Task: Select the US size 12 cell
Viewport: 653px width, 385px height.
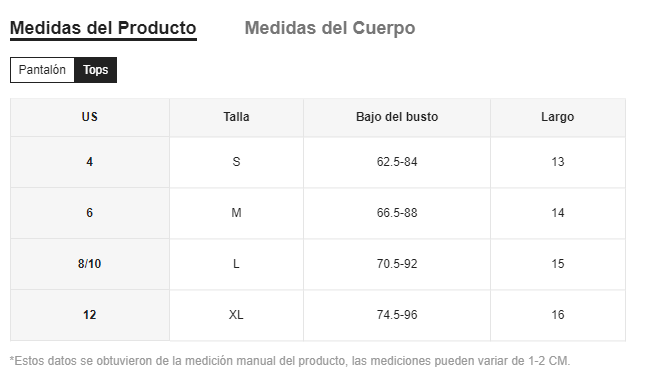Action: point(90,315)
